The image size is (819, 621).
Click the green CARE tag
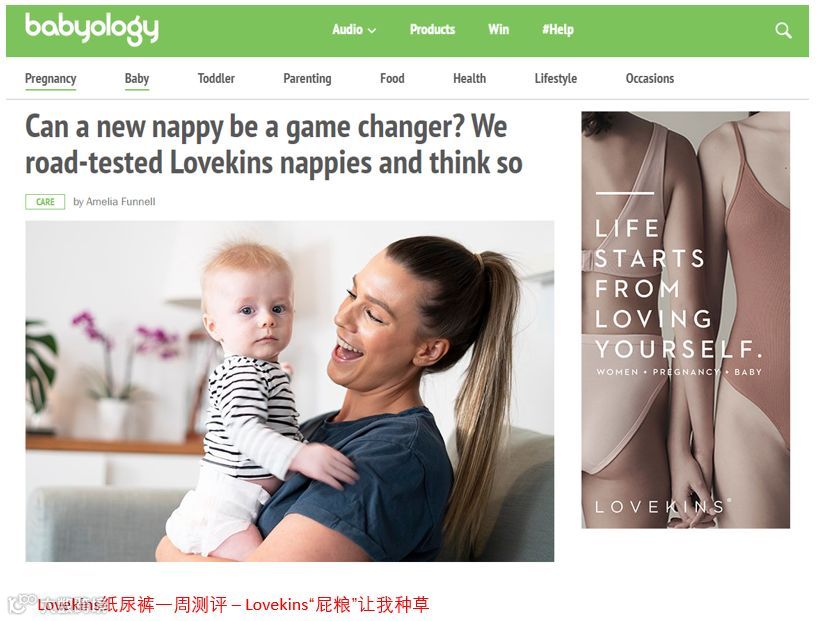45,202
